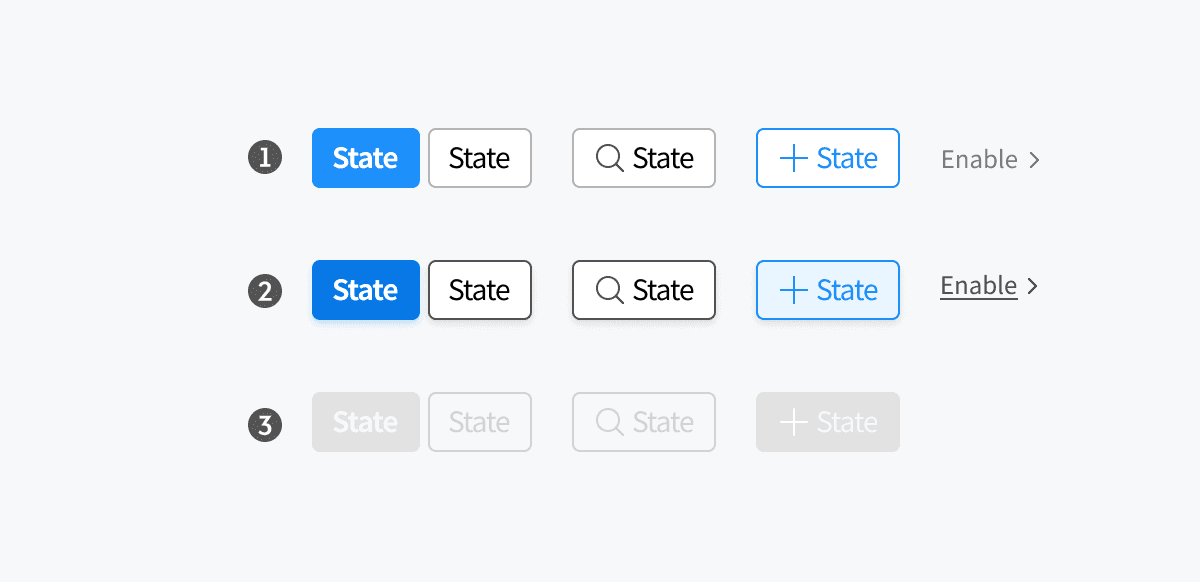The width and height of the screenshot is (1200, 582).
Task: Click the magnifier icon in row 1 search button
Action: click(x=610, y=158)
